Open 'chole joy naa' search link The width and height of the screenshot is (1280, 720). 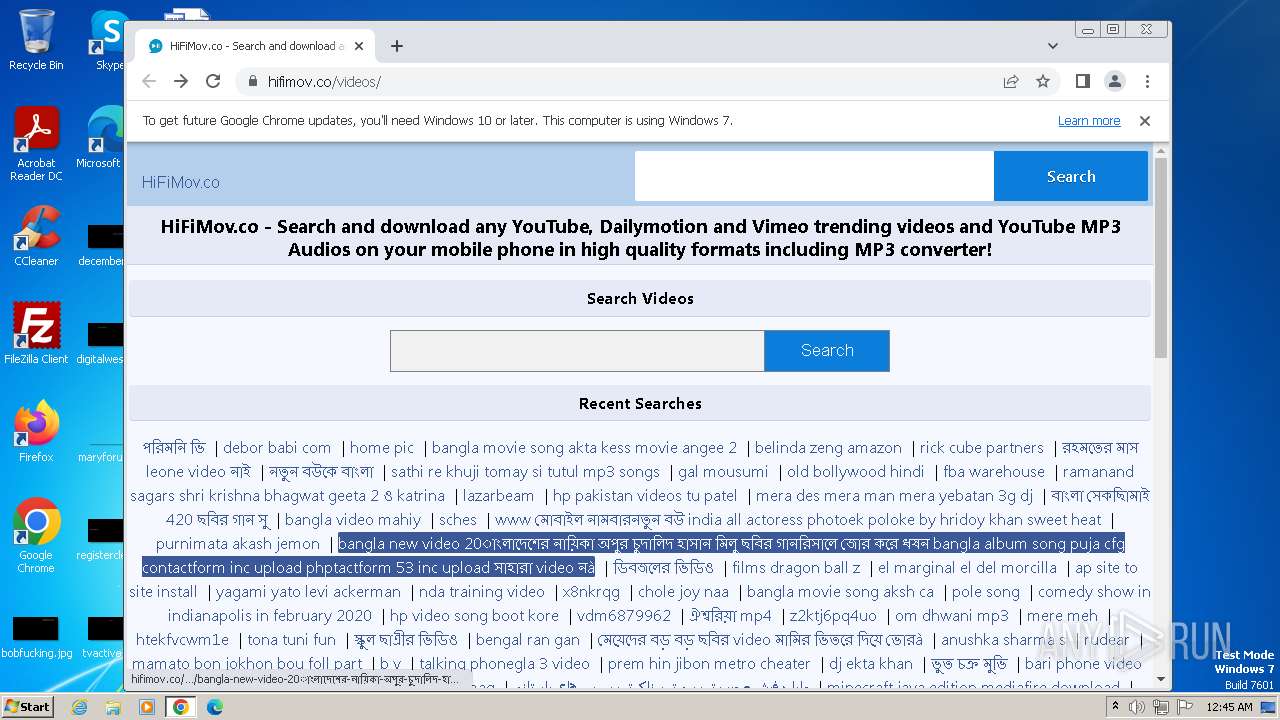[x=683, y=592]
